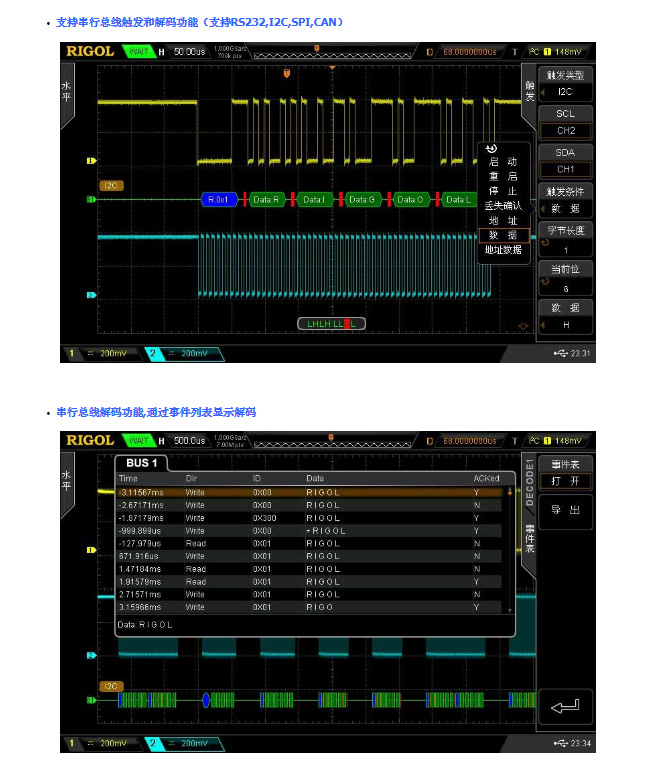
Task: Choose 停止 in the trigger condition popup
Action: pyautogui.click(x=502, y=191)
